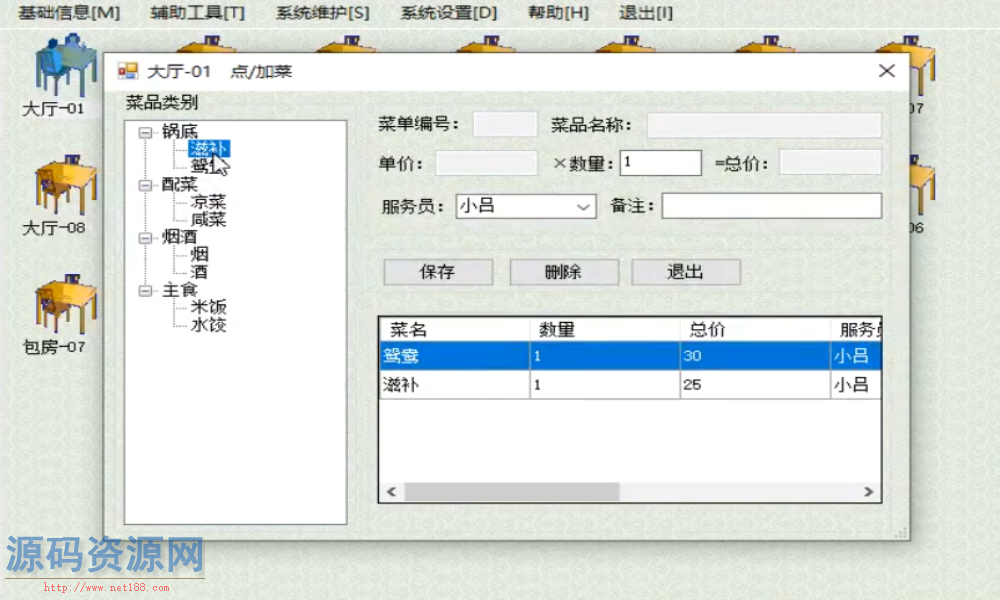Open the 帮助[H] menu

point(558,13)
